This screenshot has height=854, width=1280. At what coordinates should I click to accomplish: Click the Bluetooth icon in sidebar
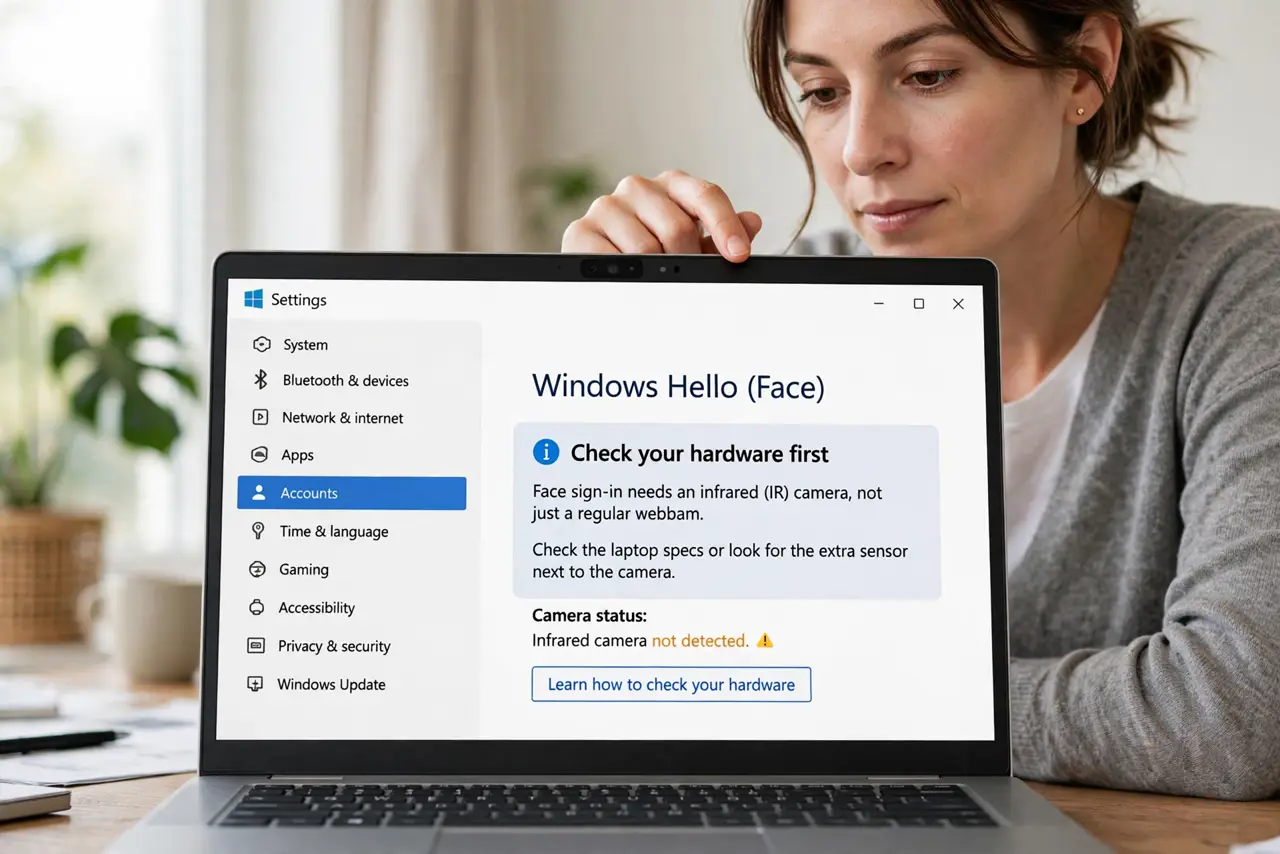[x=260, y=380]
